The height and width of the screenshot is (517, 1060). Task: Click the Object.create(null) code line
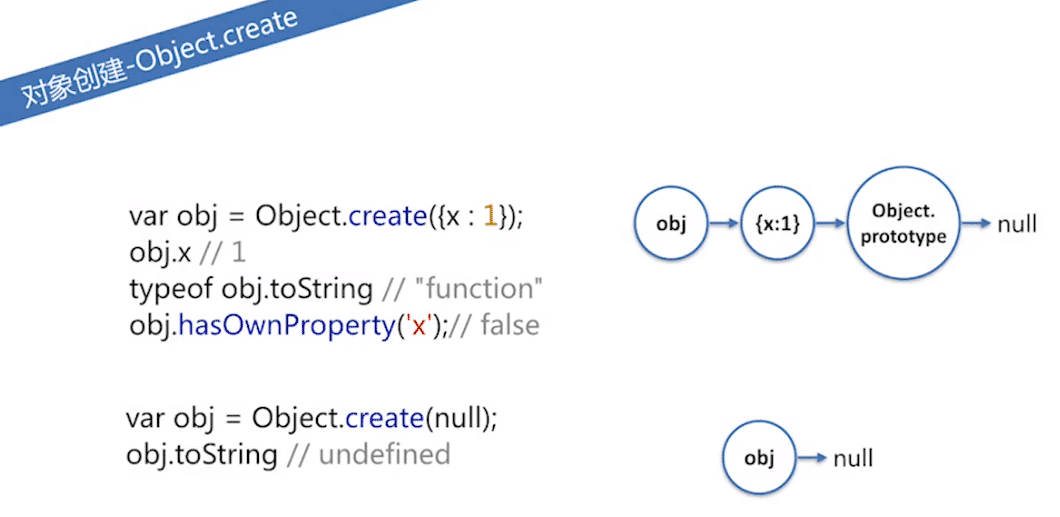coord(311,418)
